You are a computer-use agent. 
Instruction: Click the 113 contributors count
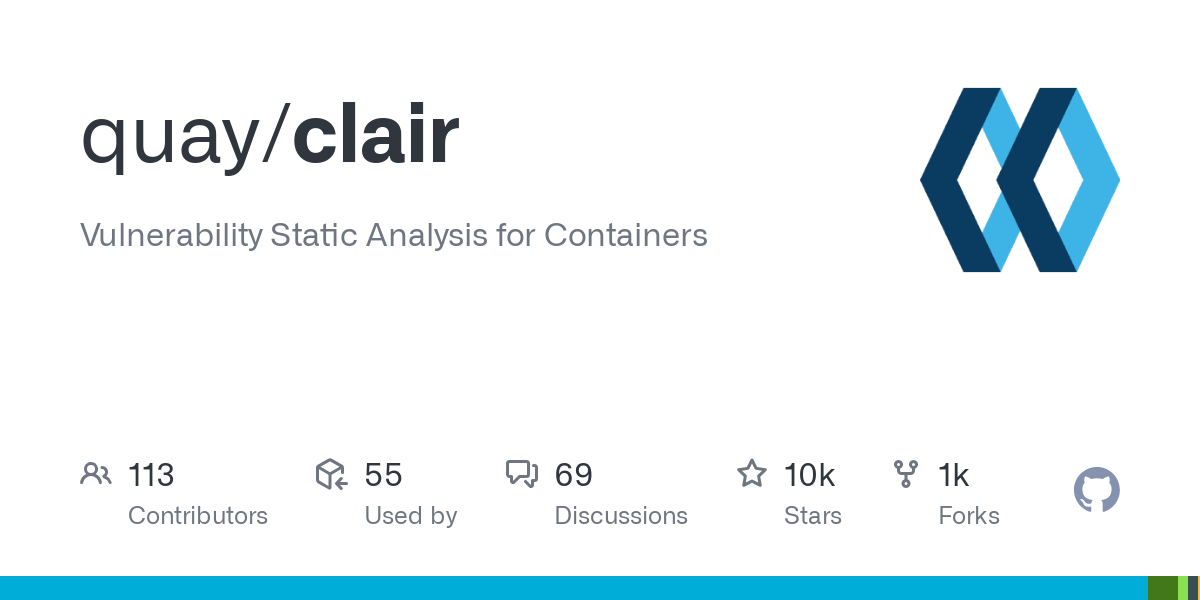click(x=151, y=475)
